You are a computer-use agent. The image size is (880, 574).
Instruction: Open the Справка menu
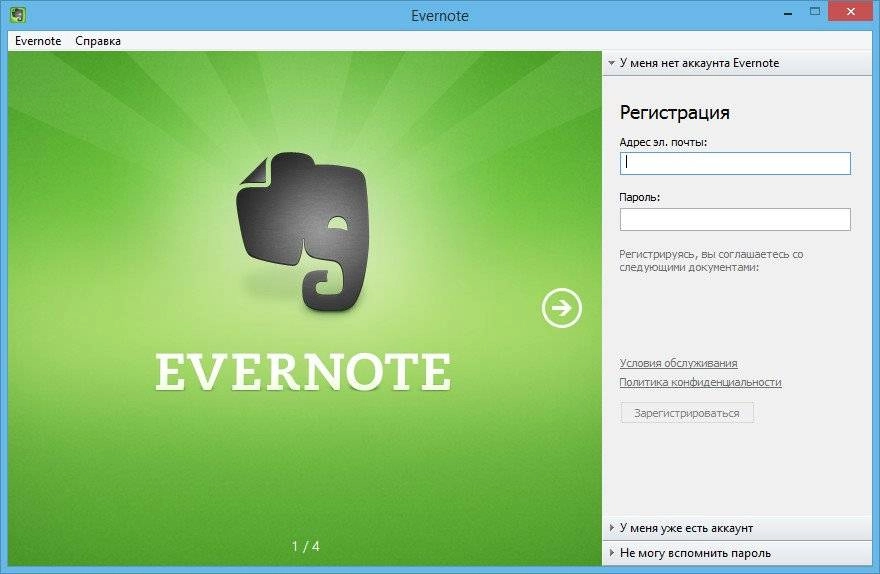point(98,41)
